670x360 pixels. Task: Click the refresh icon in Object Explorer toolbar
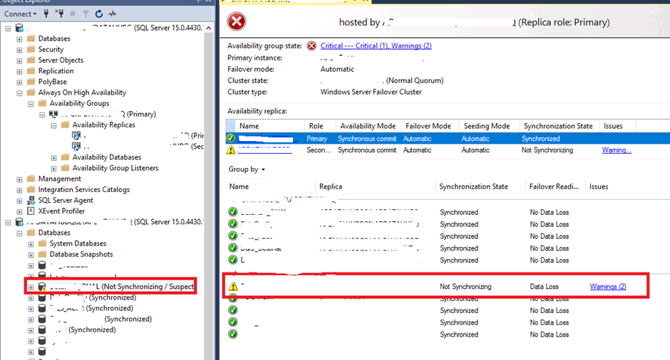99,14
